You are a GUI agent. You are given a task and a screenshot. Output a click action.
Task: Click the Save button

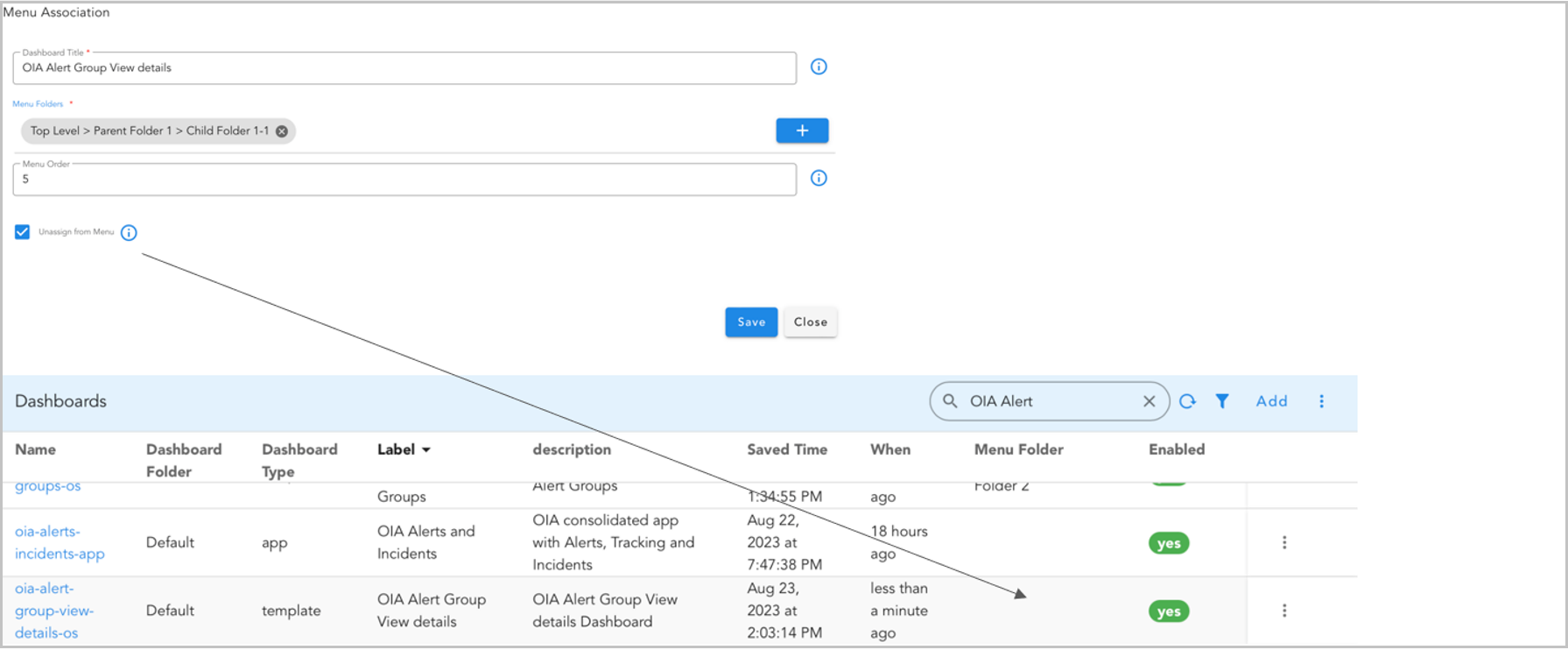click(x=751, y=322)
